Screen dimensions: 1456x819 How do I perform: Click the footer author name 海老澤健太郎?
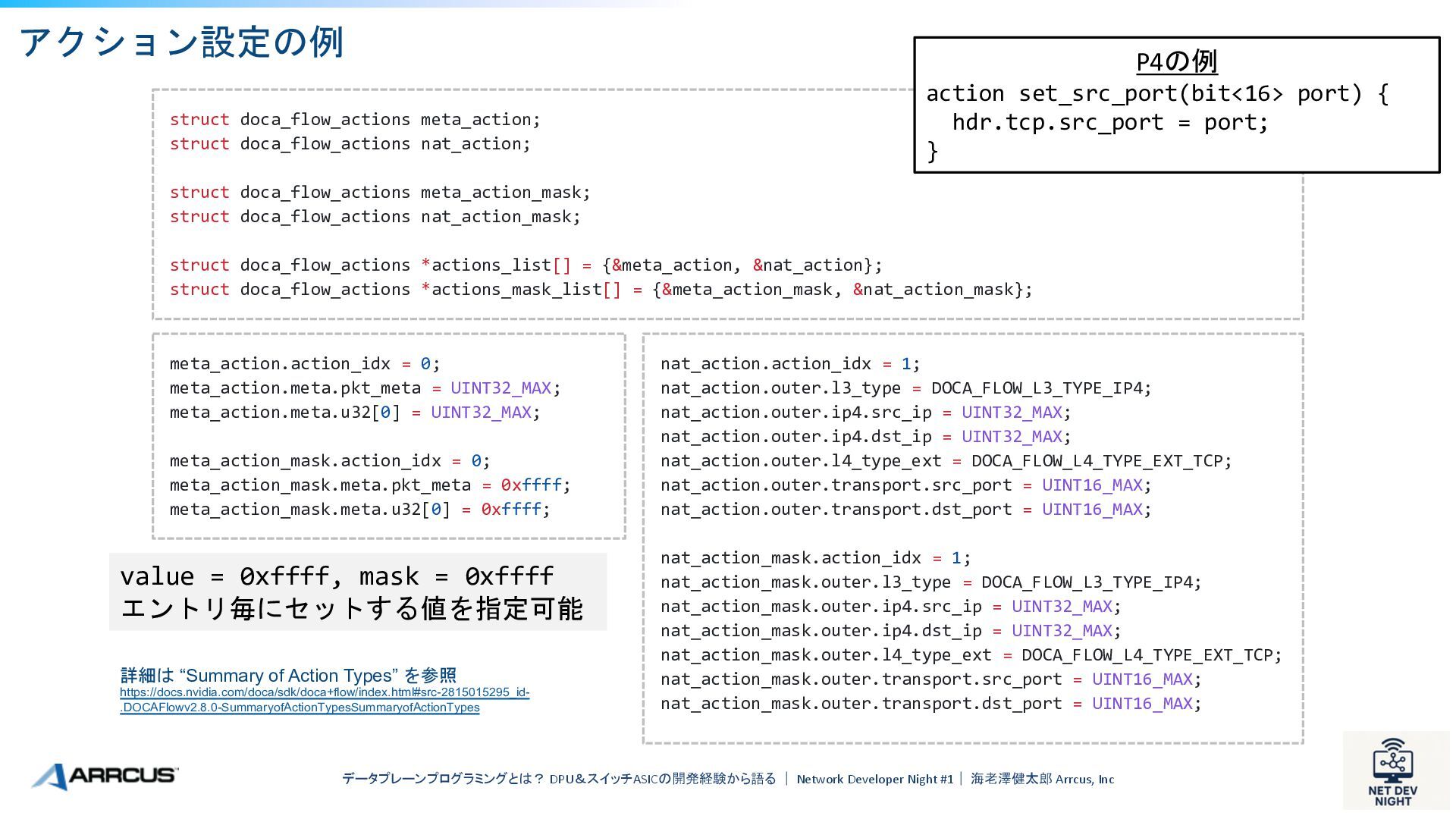pos(1011,779)
